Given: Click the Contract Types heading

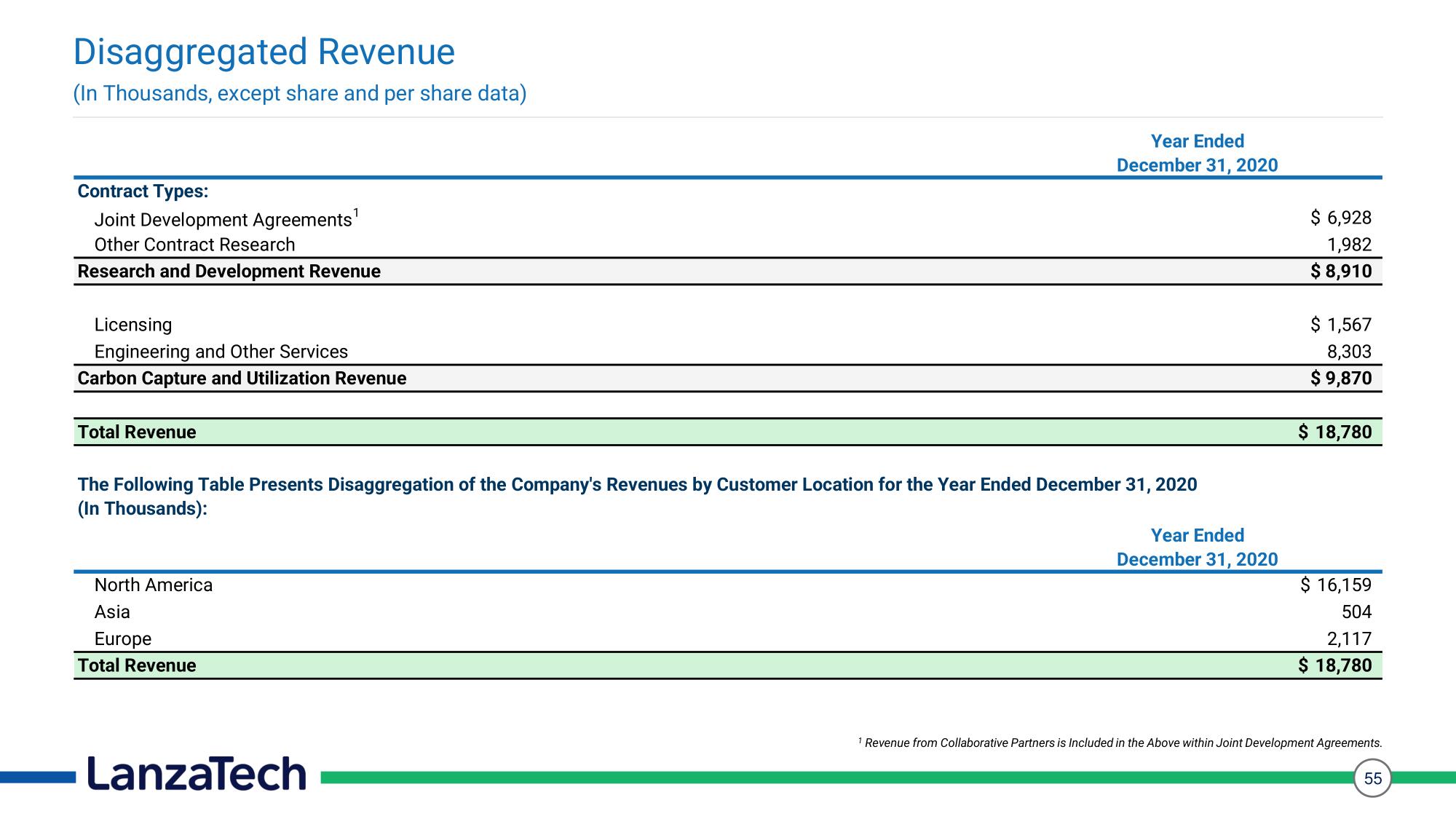Looking at the screenshot, I should click(x=143, y=191).
